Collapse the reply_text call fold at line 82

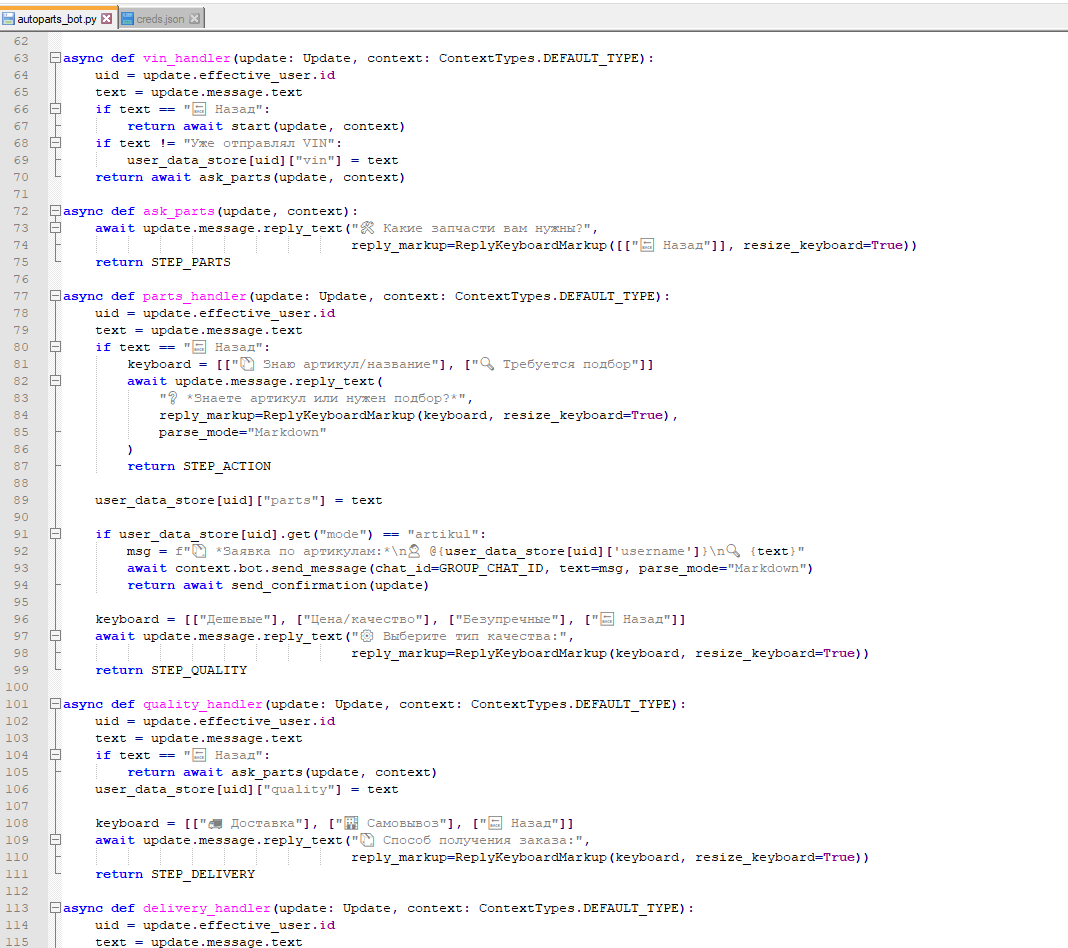click(x=55, y=381)
